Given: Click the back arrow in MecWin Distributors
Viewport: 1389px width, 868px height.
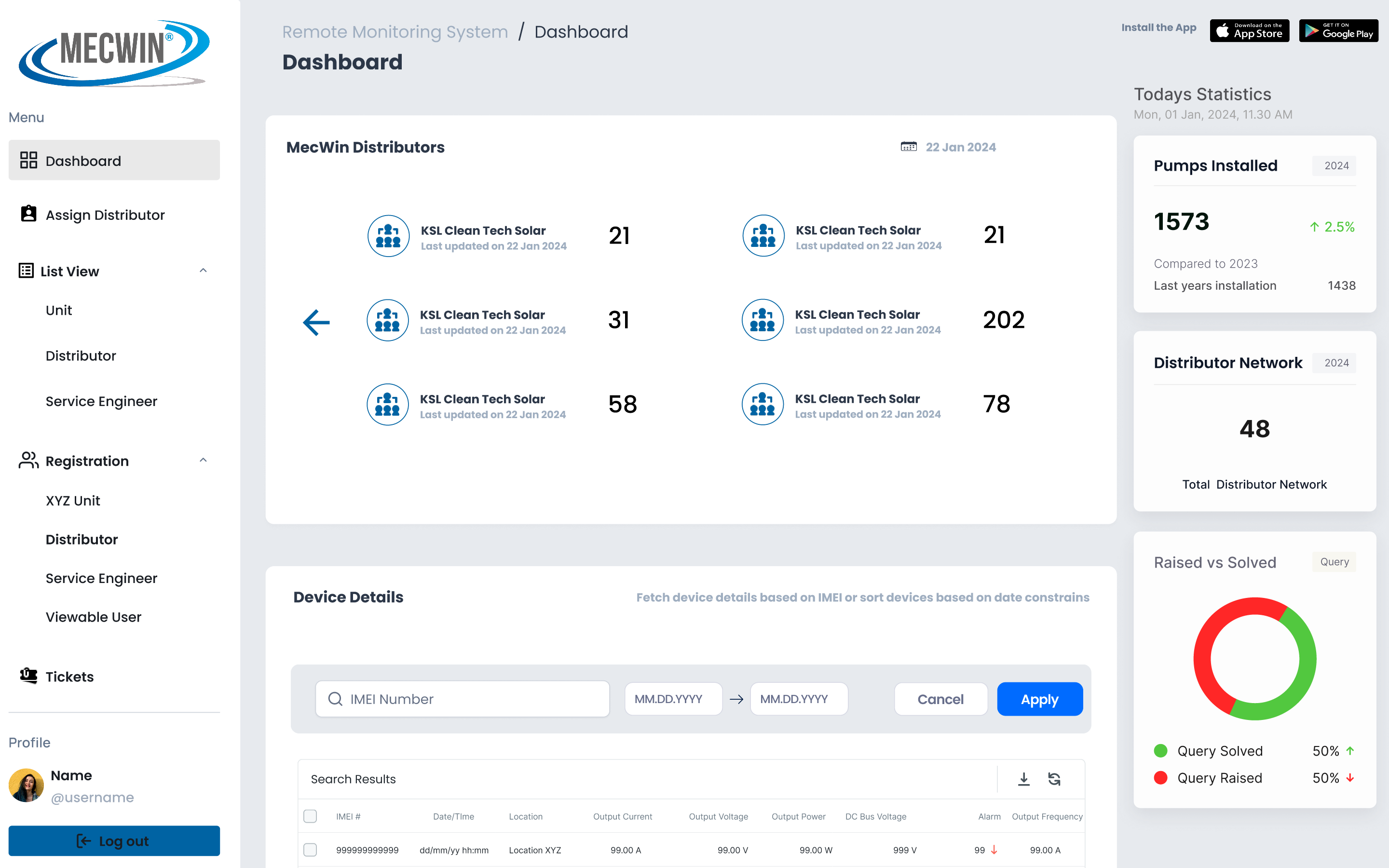Looking at the screenshot, I should [316, 322].
